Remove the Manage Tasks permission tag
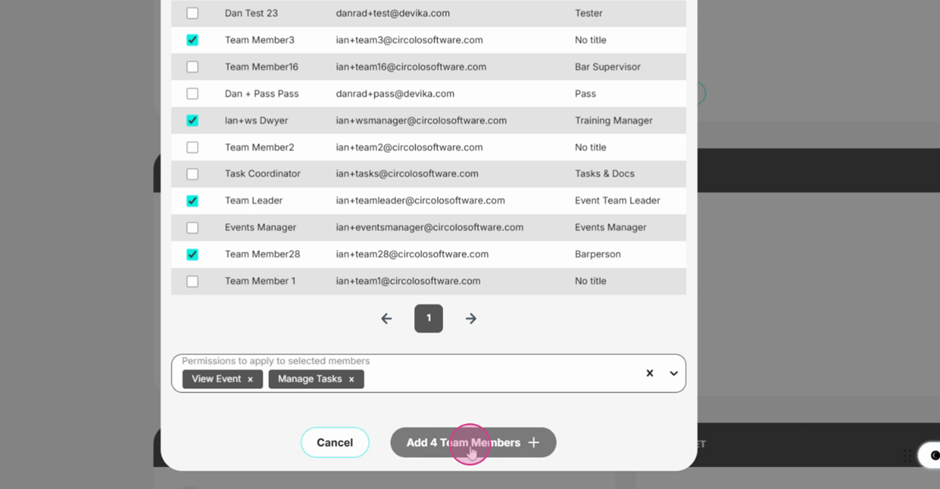The height and width of the screenshot is (489, 940). [x=351, y=380]
